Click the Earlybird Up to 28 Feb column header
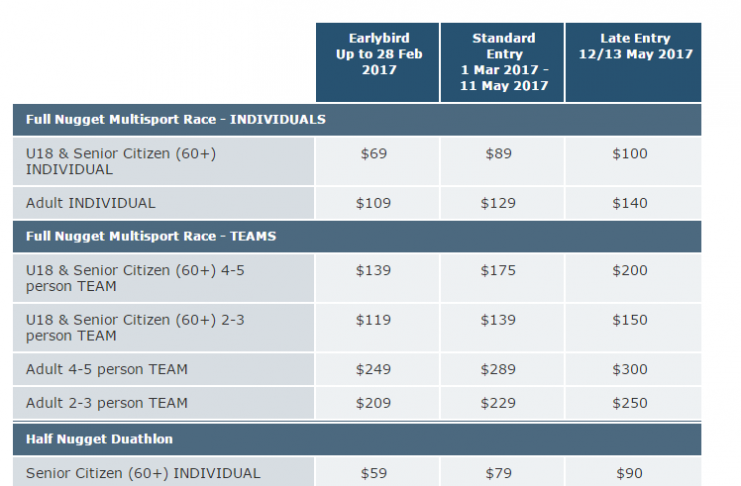741x486 pixels. pyautogui.click(x=378, y=62)
